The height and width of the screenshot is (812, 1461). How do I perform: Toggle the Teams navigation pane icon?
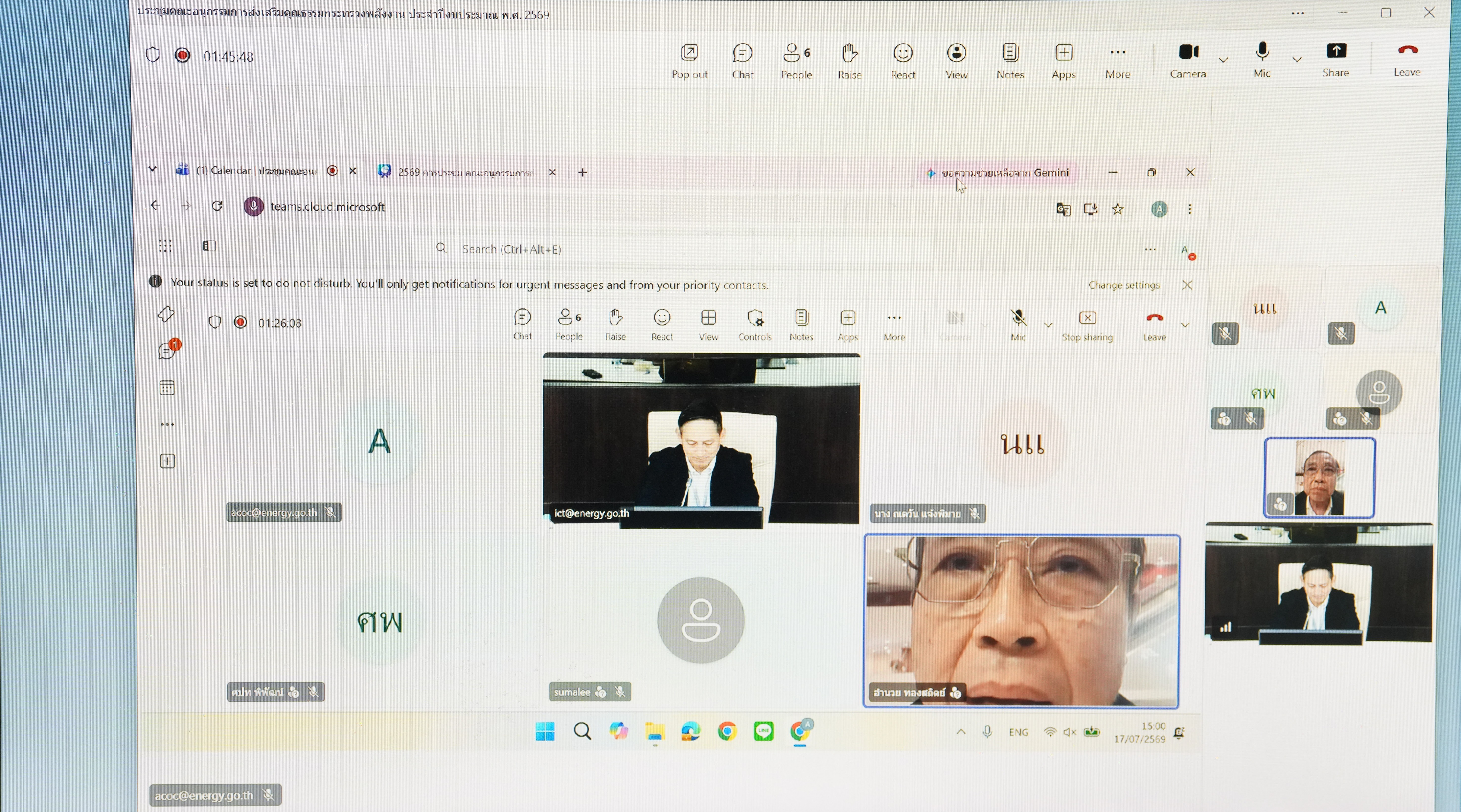point(209,245)
